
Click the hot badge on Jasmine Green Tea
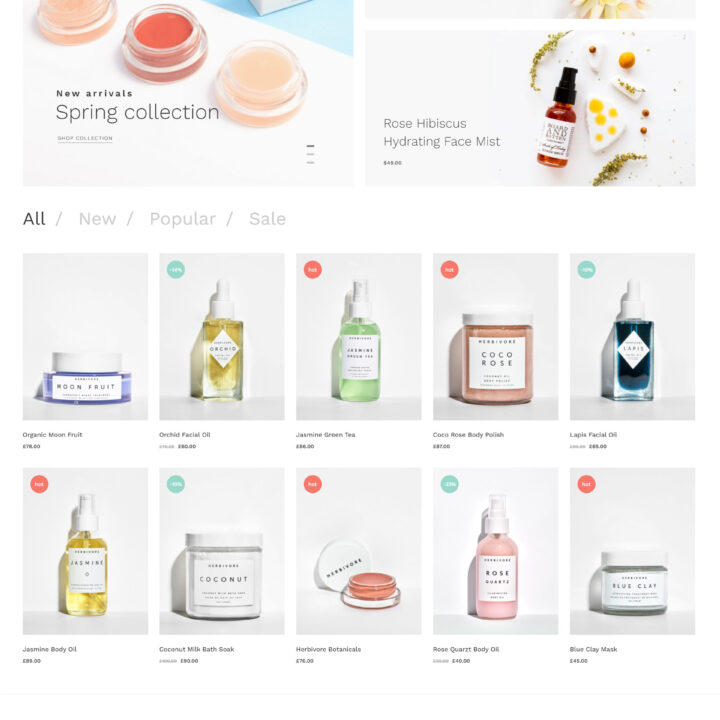click(313, 270)
